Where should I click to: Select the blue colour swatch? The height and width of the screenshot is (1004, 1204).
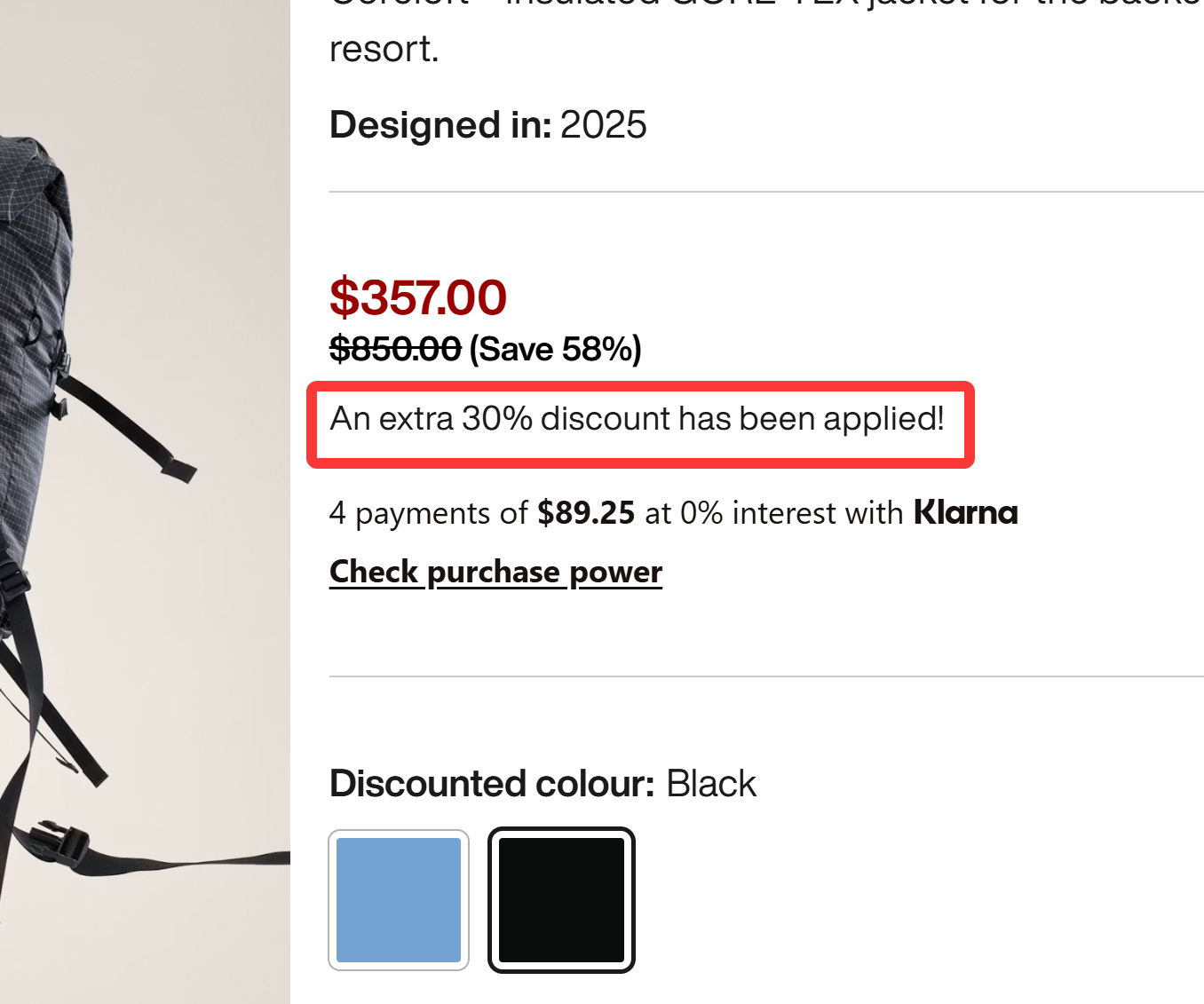point(399,900)
